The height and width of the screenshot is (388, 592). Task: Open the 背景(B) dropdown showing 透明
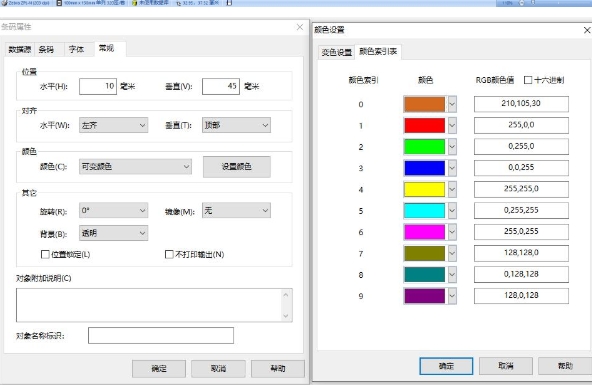pos(113,233)
